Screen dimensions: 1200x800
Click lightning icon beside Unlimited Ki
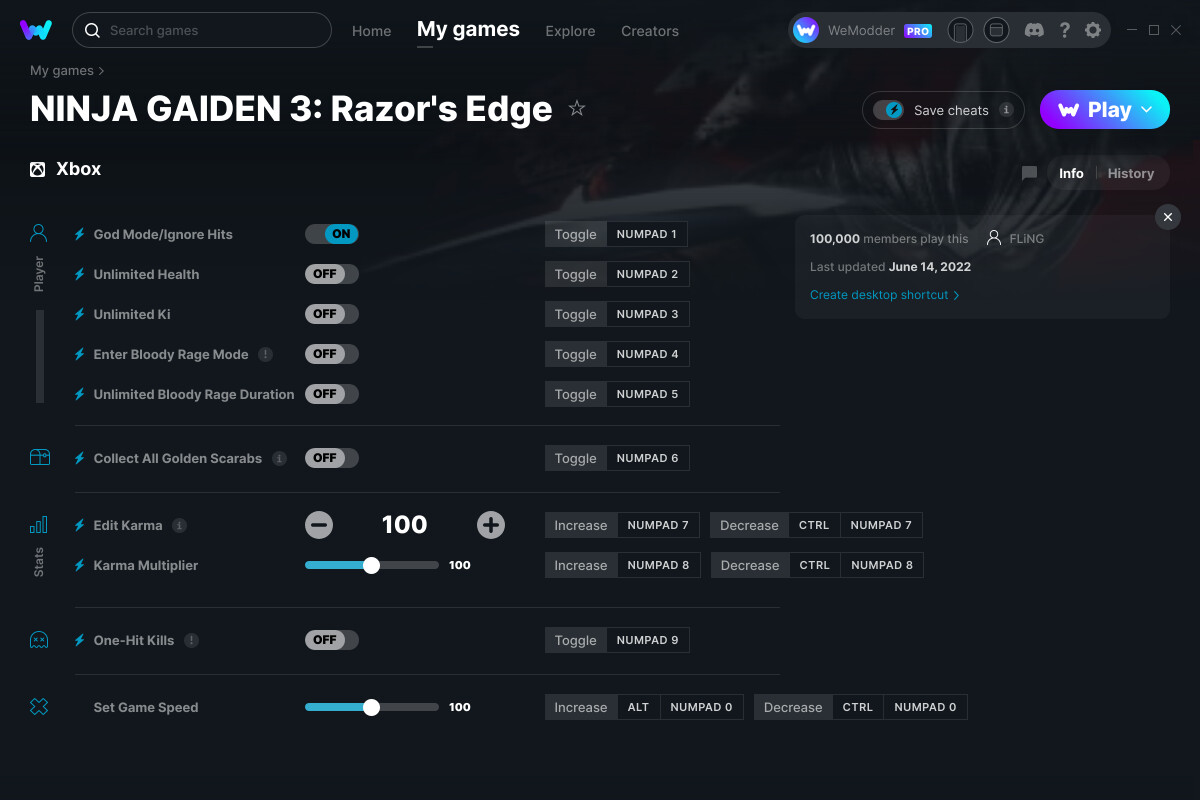(x=80, y=314)
